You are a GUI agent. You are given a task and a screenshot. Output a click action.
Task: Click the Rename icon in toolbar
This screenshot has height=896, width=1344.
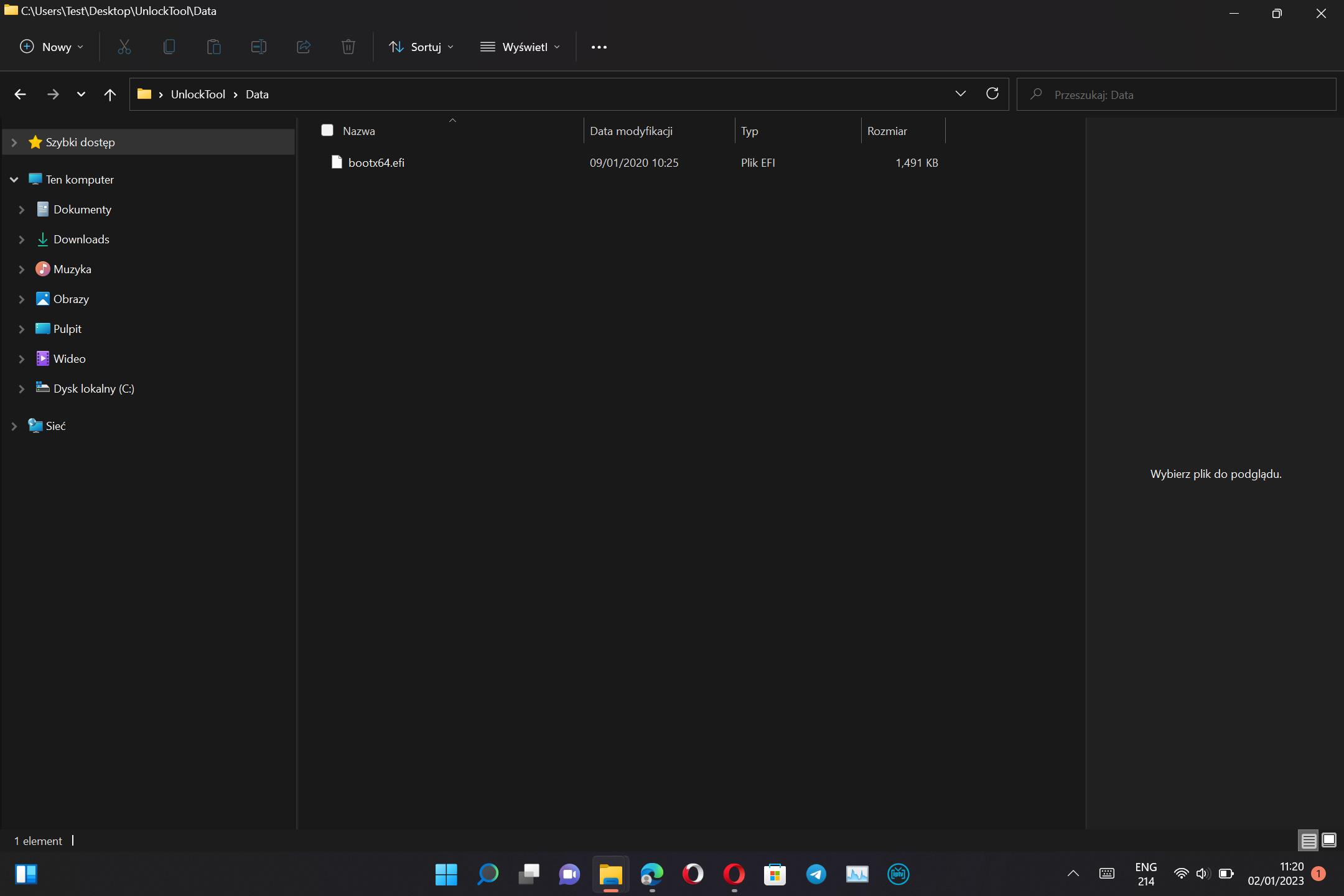click(x=259, y=47)
